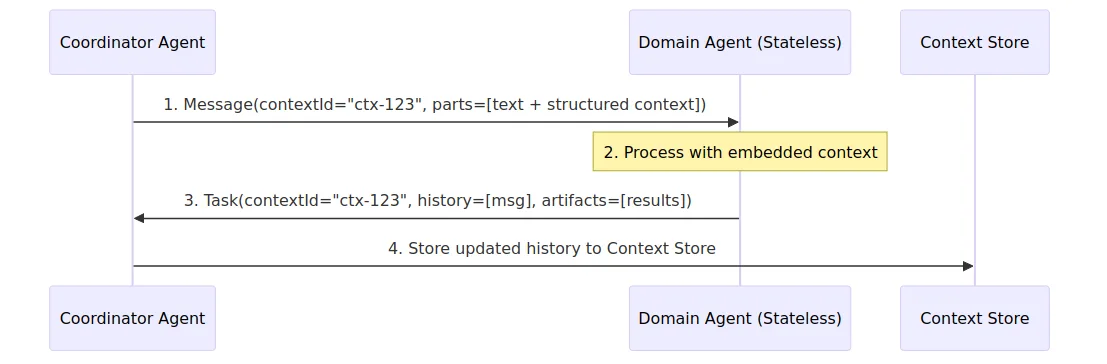This screenshot has width=1107, height=364.
Task: Click the bottom Coordinator Agent box
Action: (132, 318)
